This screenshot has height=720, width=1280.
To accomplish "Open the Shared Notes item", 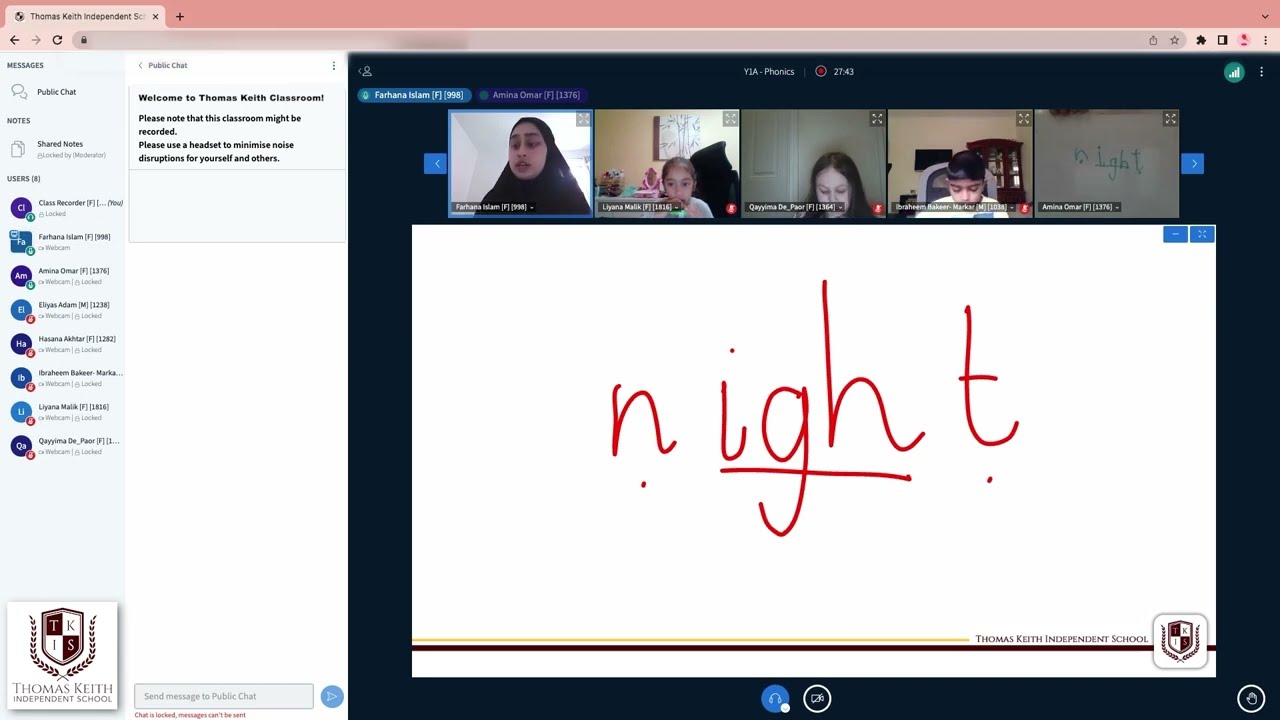I will click(x=62, y=148).
